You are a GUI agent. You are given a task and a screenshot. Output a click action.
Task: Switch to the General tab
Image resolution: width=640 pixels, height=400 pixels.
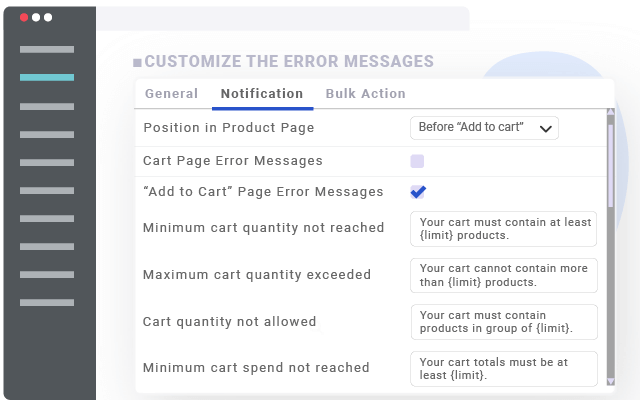171,94
